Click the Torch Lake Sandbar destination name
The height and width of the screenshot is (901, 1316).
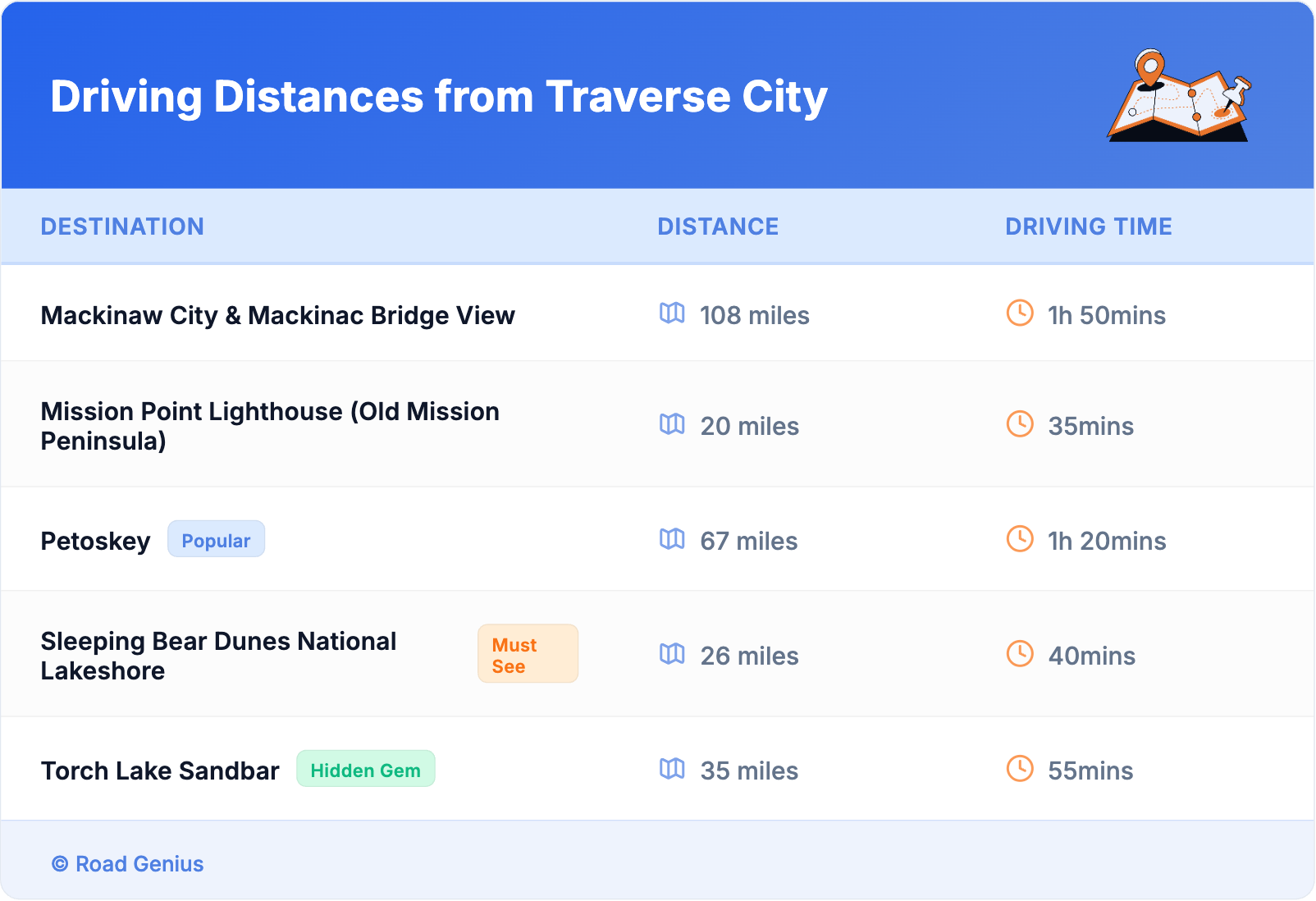pyautogui.click(x=160, y=771)
